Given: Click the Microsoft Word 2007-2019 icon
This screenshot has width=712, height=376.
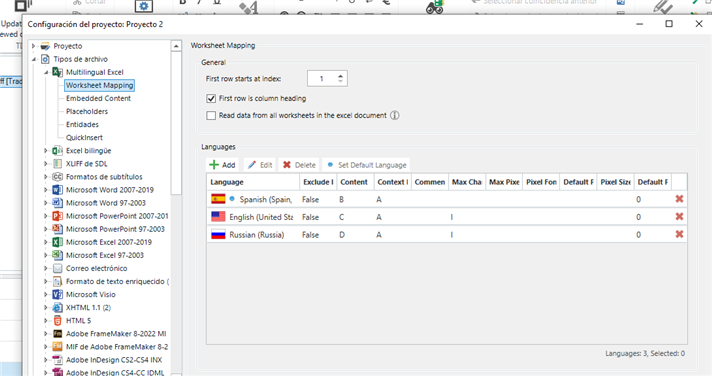Looking at the screenshot, I should click(58, 190).
